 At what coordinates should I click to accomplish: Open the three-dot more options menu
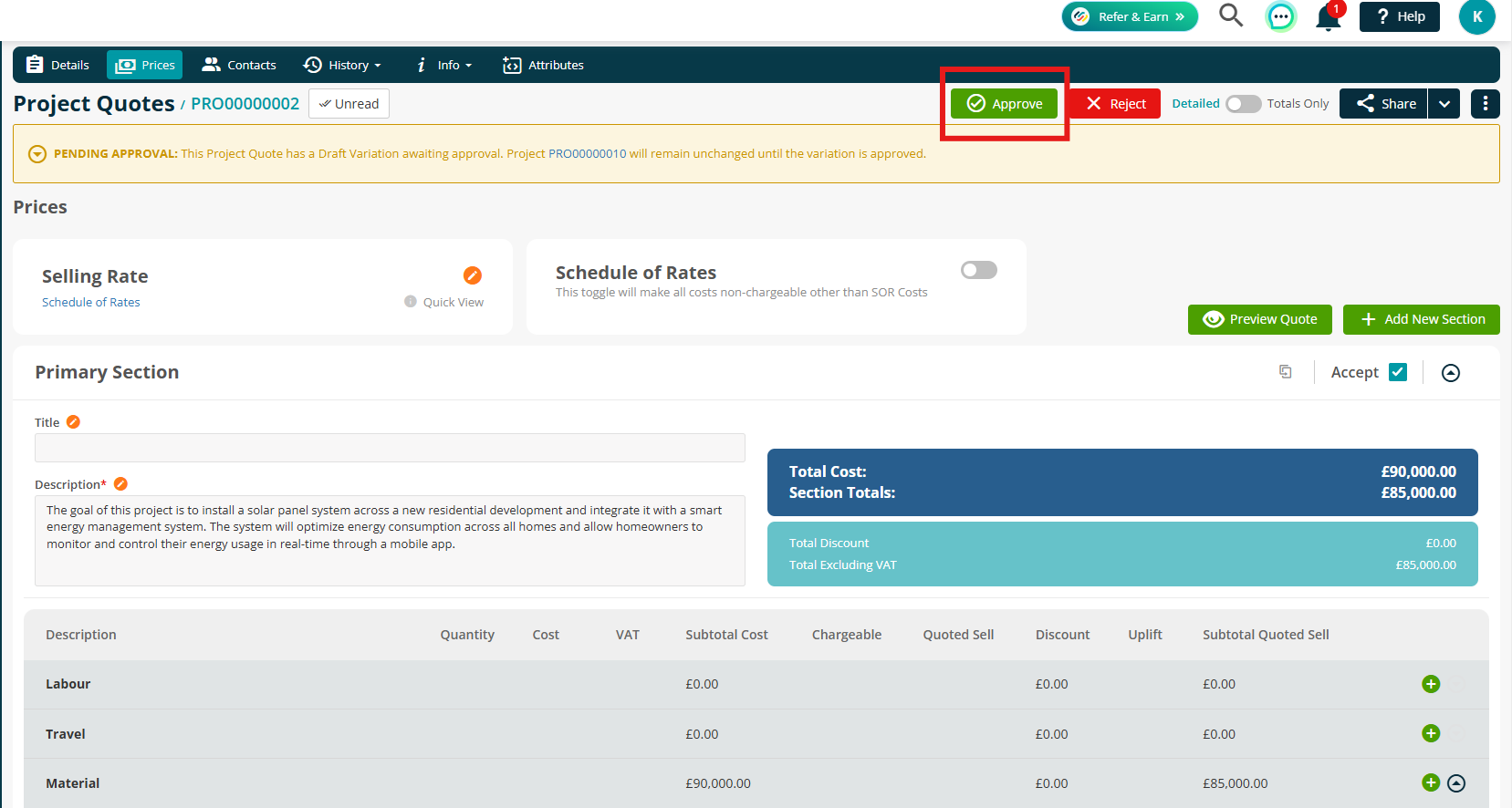(x=1486, y=104)
